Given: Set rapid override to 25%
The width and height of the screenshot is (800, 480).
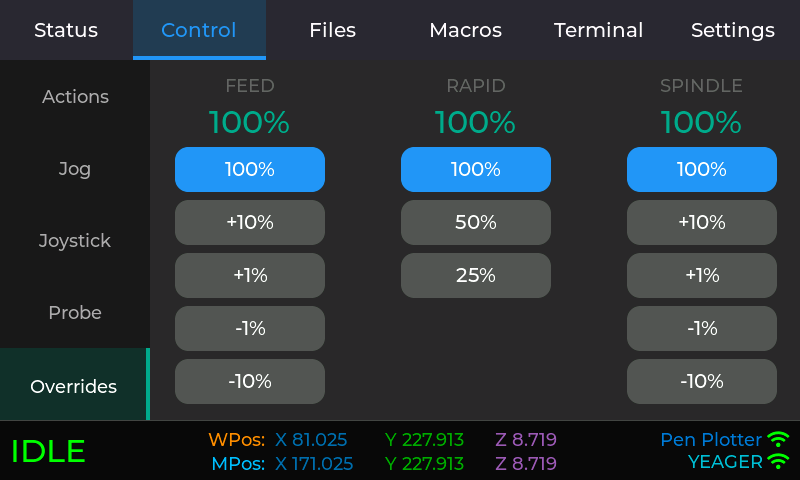Looking at the screenshot, I should (476, 275).
